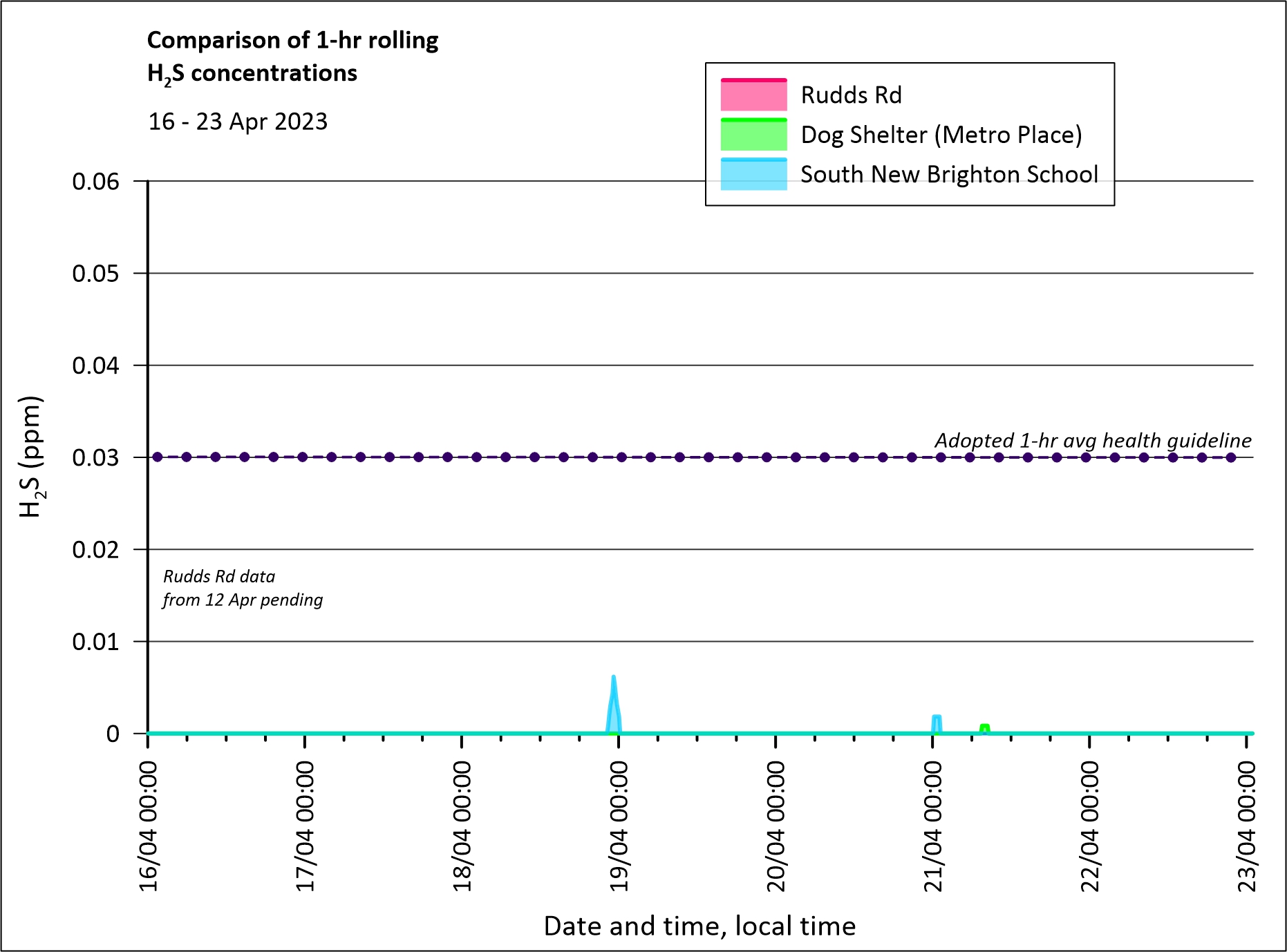Click the pink Rudds Rd legend swatch
Screen dimensions: 1287x952
(x=753, y=95)
